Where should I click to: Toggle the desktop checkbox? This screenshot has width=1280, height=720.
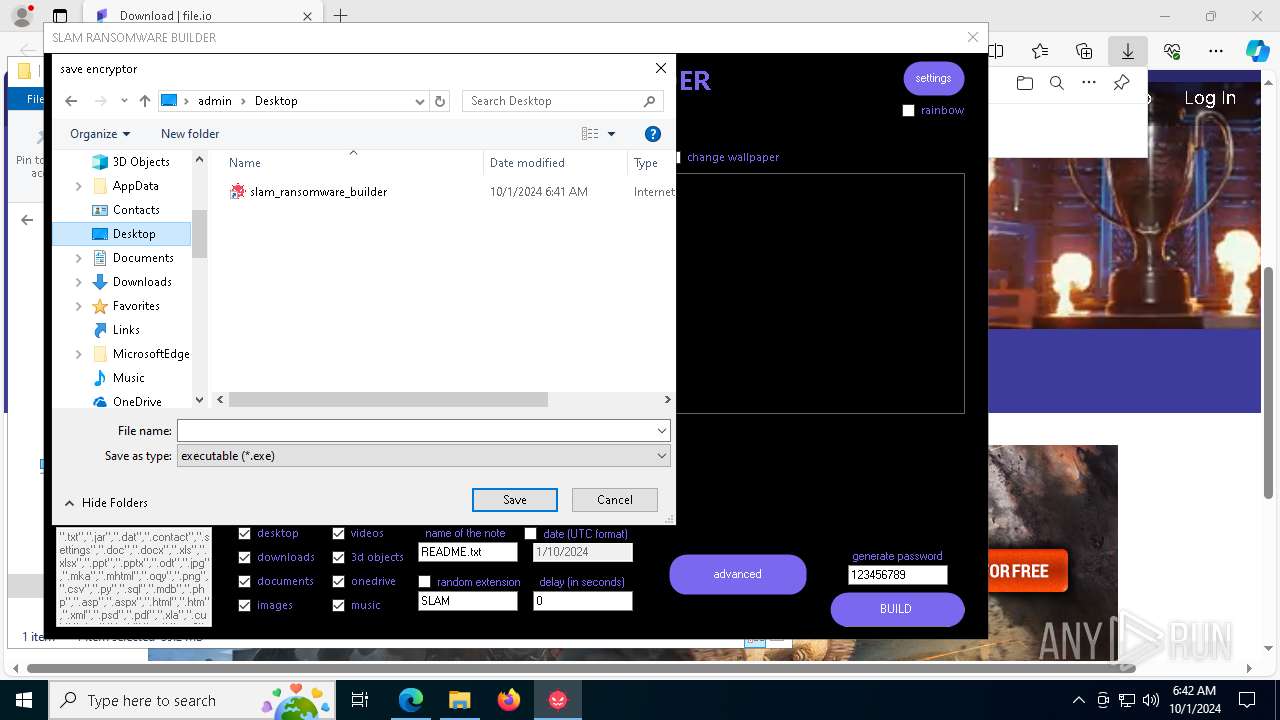point(244,534)
